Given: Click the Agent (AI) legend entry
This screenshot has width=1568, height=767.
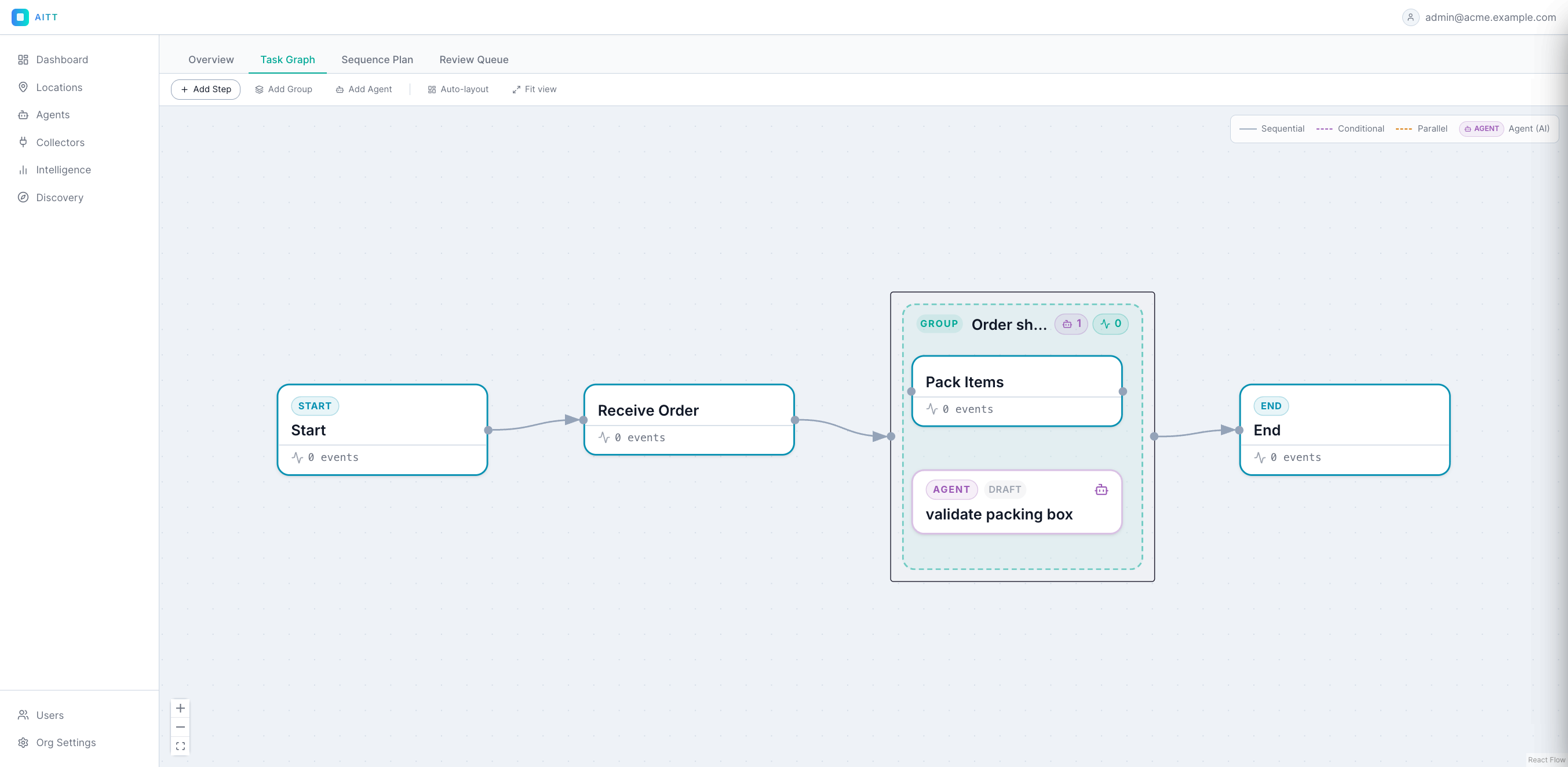Looking at the screenshot, I should [x=1505, y=129].
